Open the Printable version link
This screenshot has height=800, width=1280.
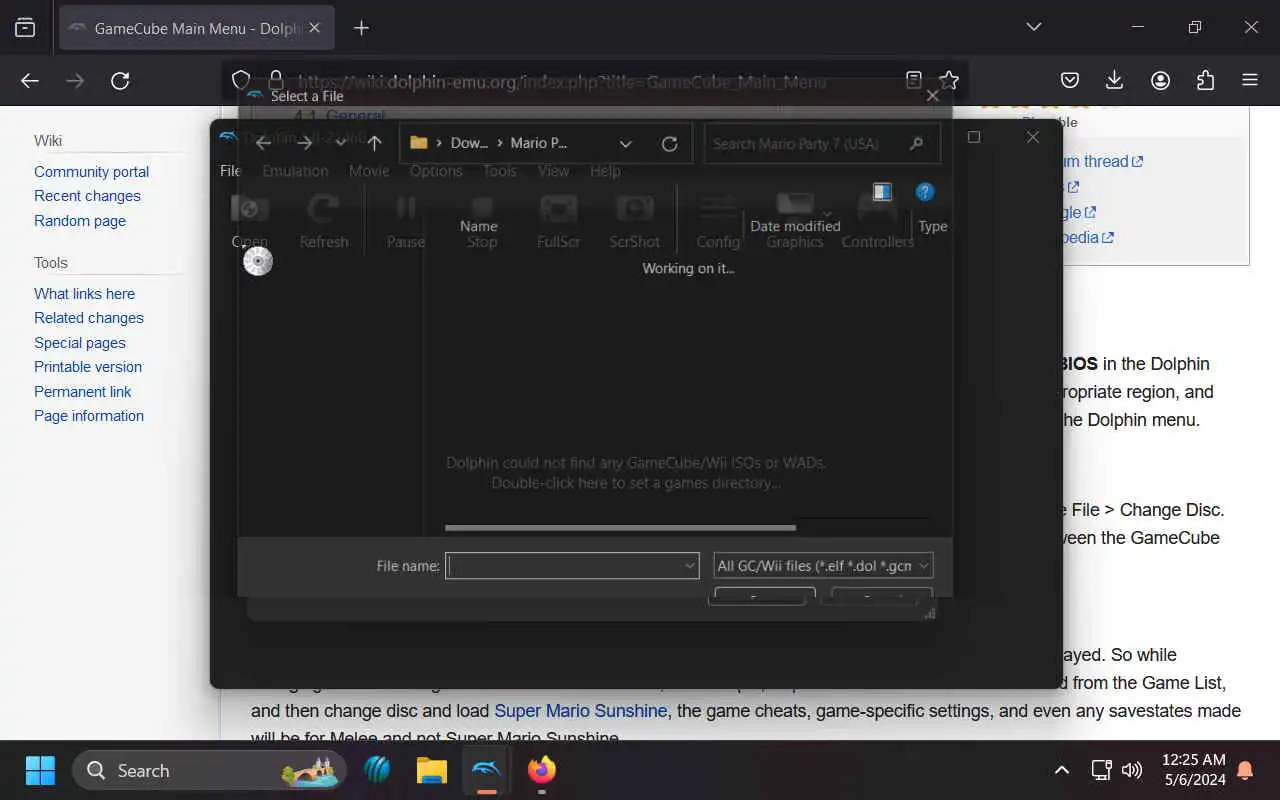[88, 367]
